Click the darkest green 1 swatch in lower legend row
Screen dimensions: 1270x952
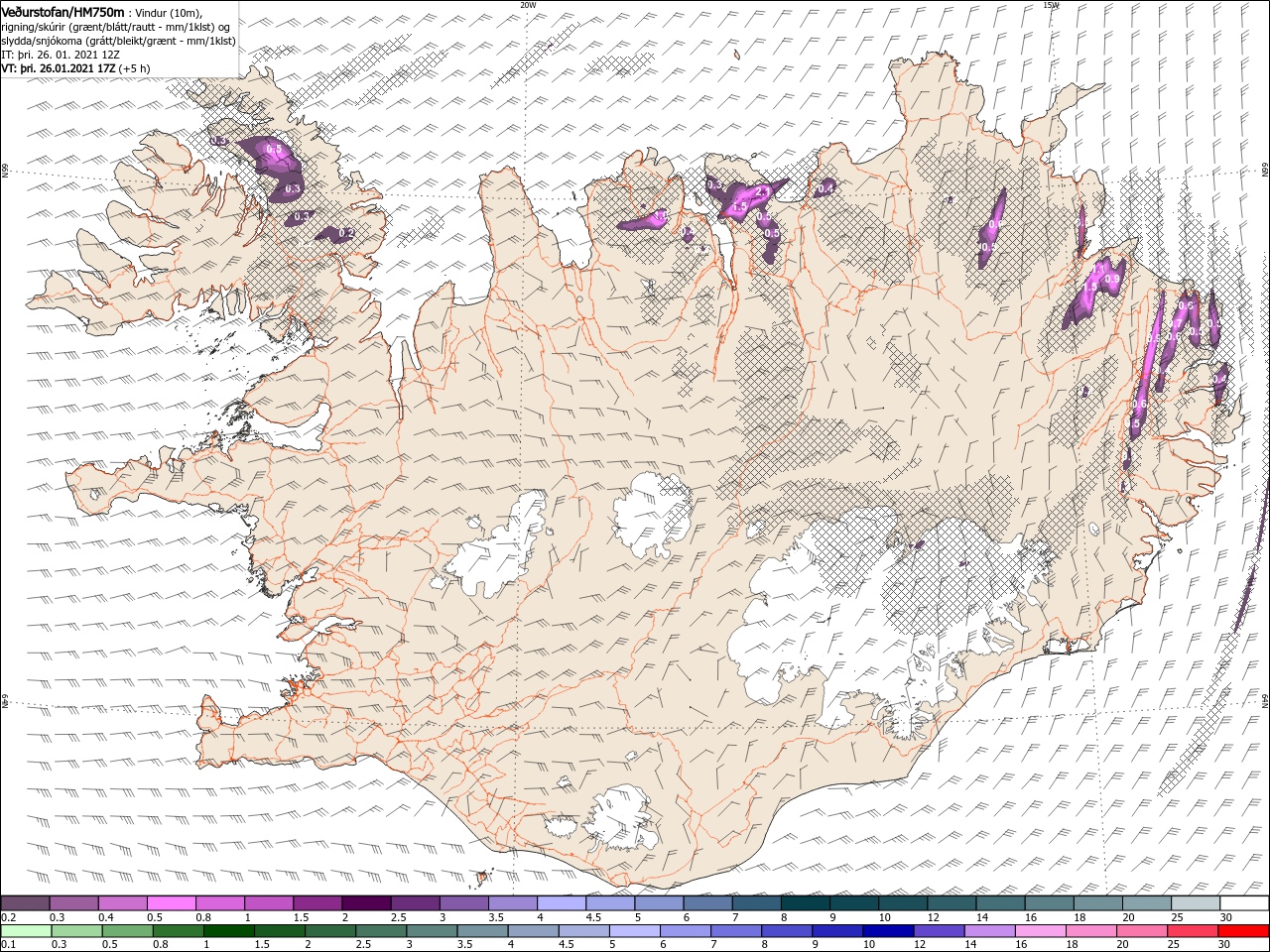tap(229, 931)
